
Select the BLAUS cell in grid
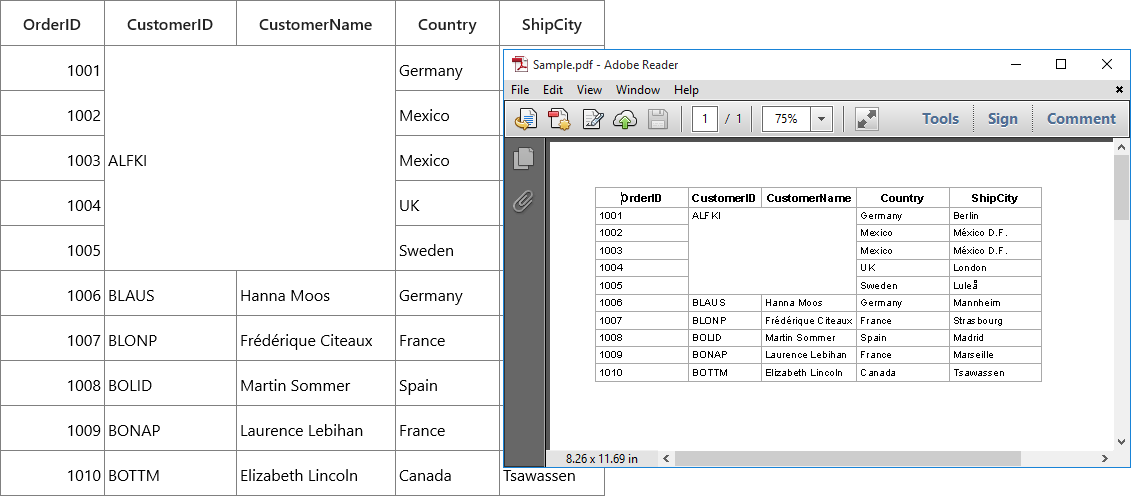[170, 294]
